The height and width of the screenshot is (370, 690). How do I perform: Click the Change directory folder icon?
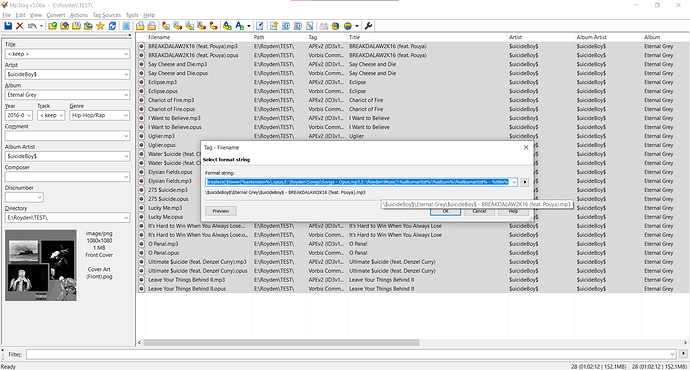click(52, 26)
